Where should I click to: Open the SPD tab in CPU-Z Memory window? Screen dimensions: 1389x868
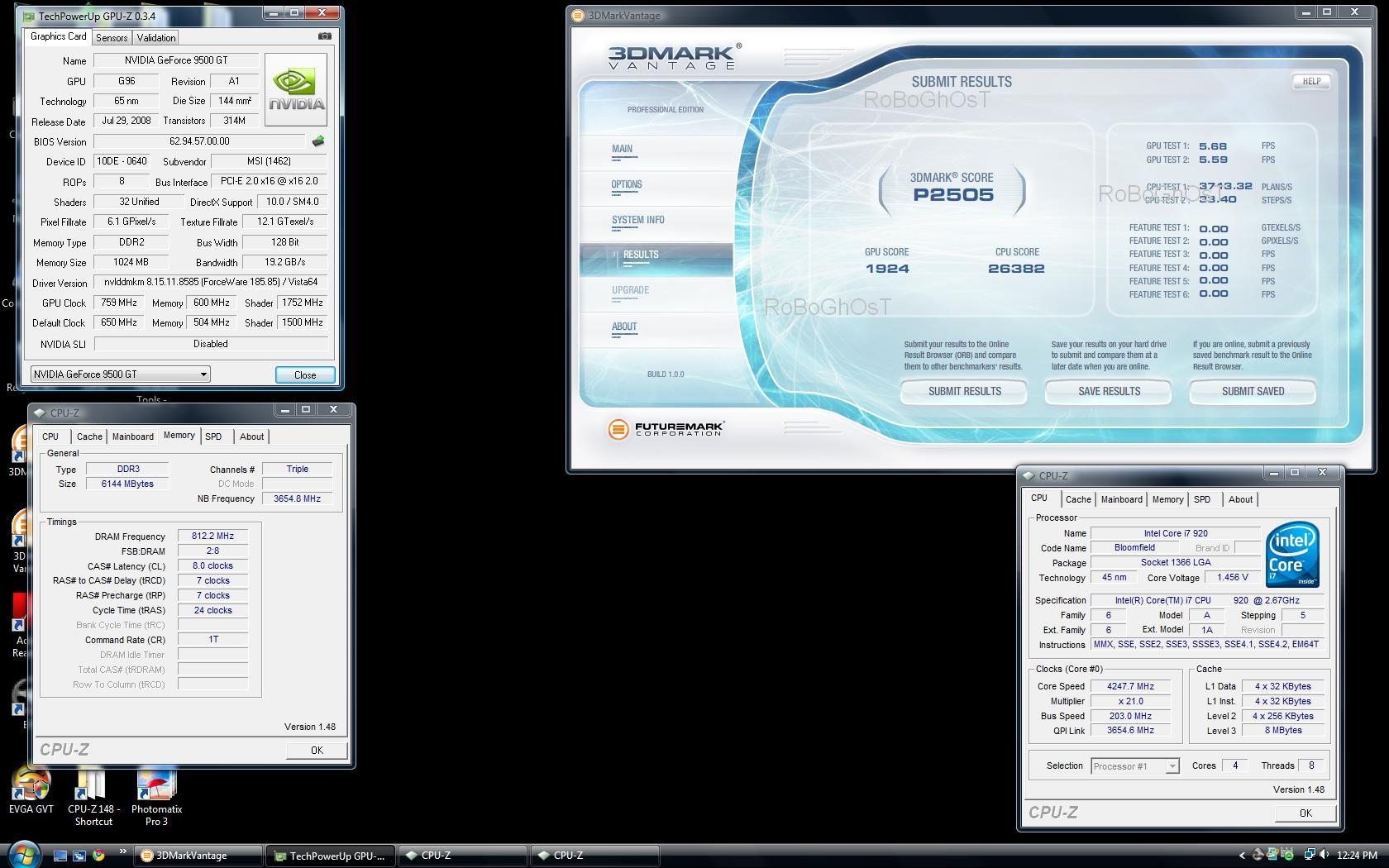(x=213, y=436)
